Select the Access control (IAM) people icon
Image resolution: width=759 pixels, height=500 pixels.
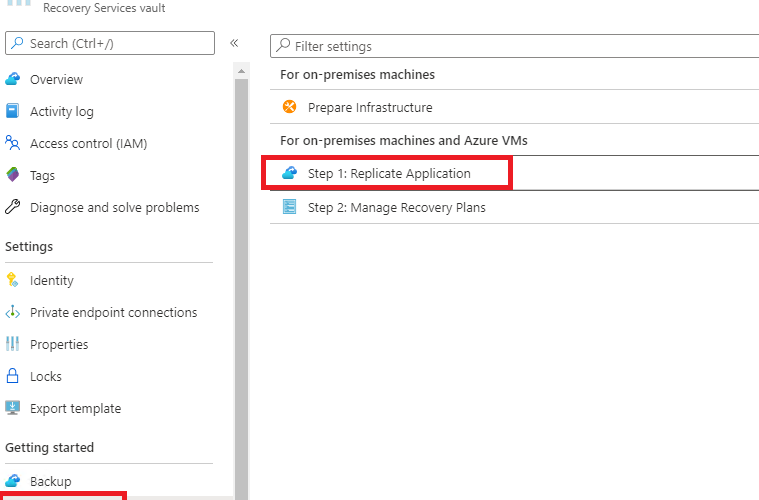click(x=13, y=143)
